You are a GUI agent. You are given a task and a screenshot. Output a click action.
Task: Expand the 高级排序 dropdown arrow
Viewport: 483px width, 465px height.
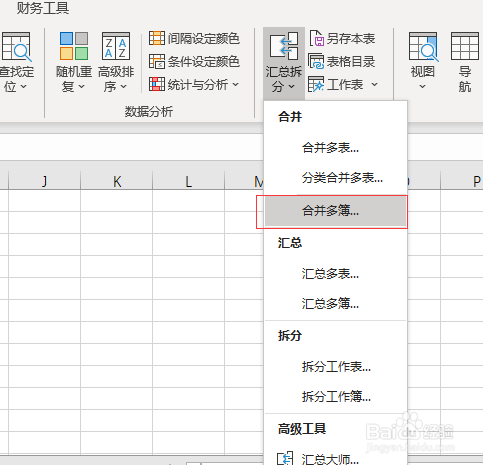click(124, 86)
